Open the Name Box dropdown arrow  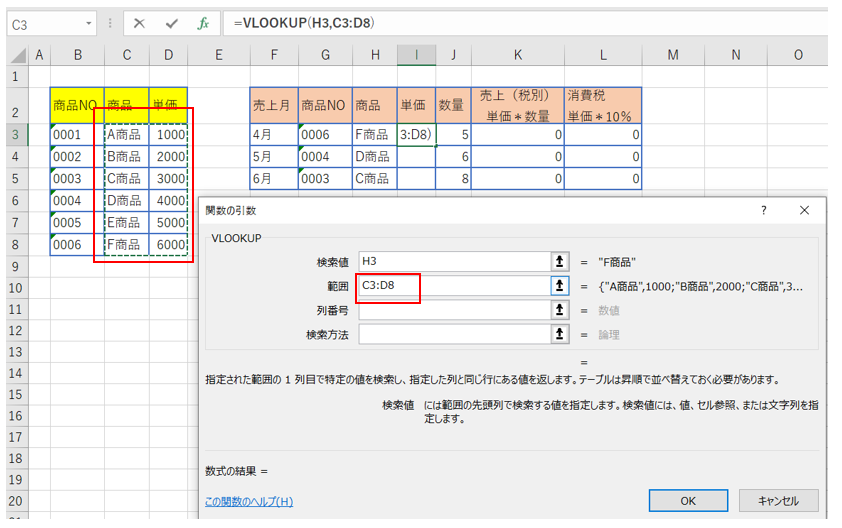pyautogui.click(x=90, y=23)
